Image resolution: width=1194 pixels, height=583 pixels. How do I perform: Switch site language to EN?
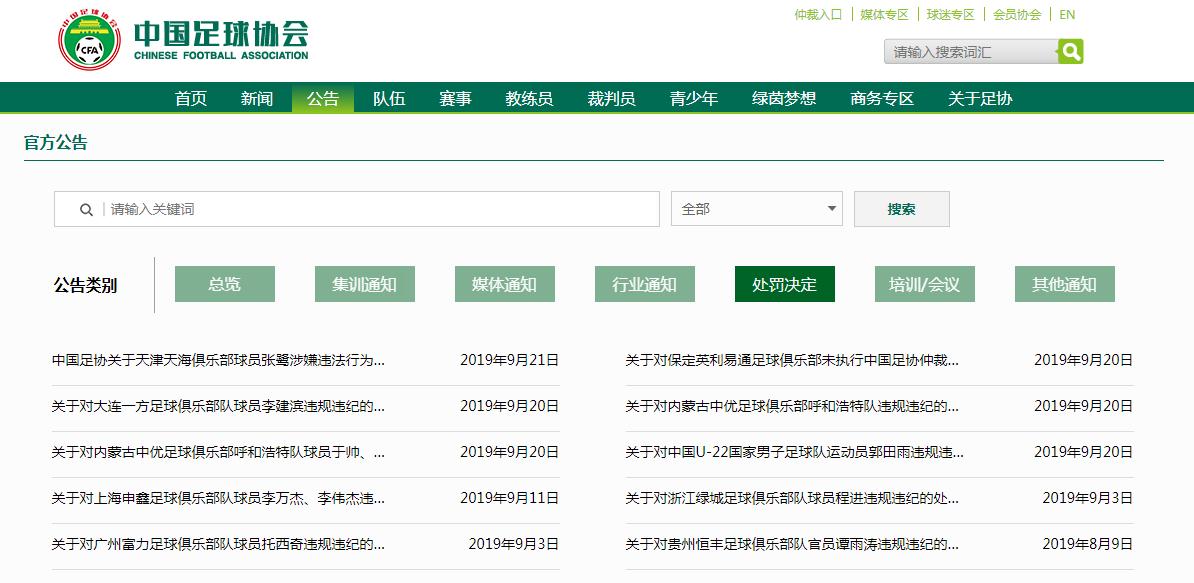pyautogui.click(x=1067, y=15)
